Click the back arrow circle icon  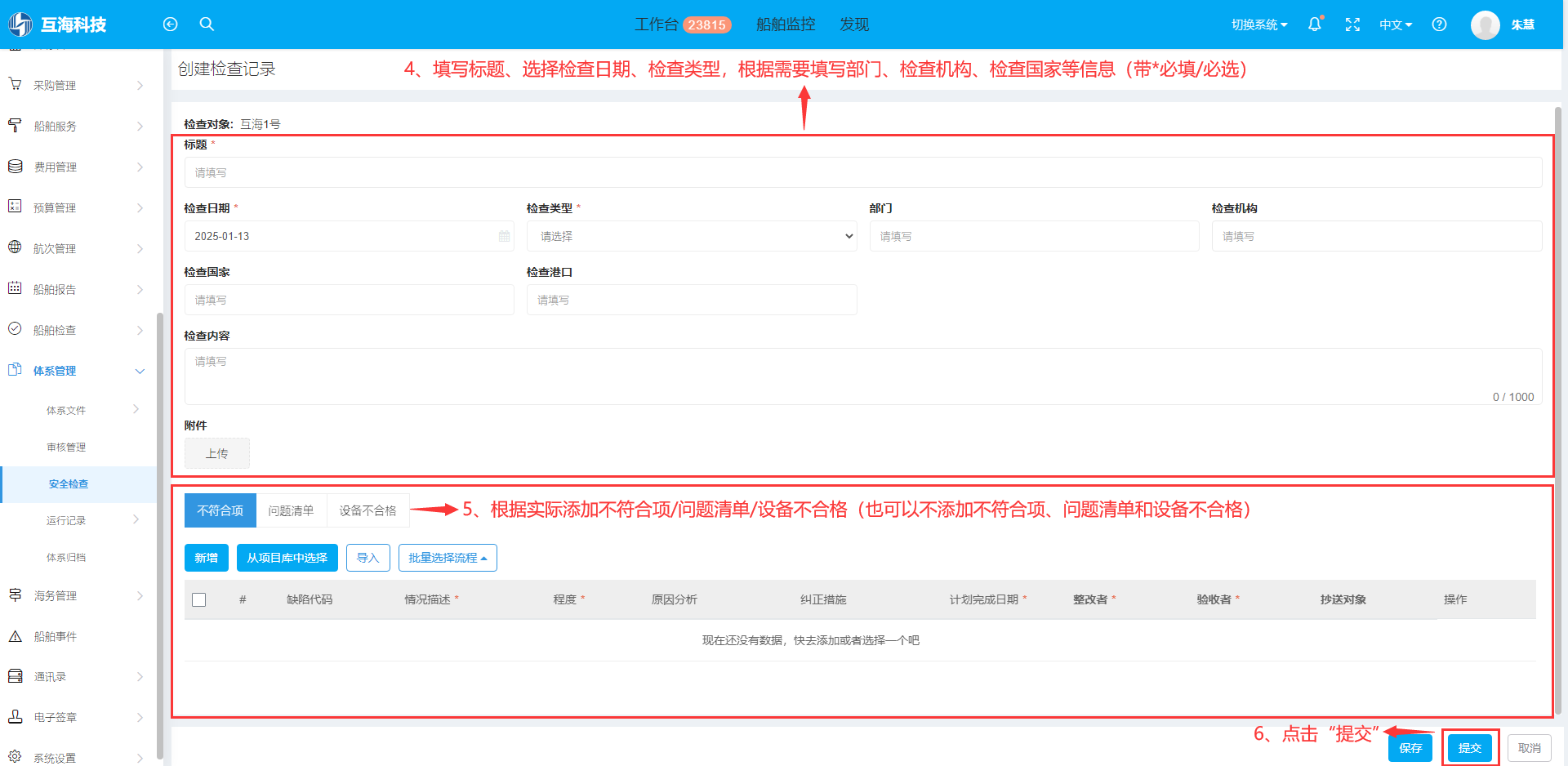(x=170, y=24)
